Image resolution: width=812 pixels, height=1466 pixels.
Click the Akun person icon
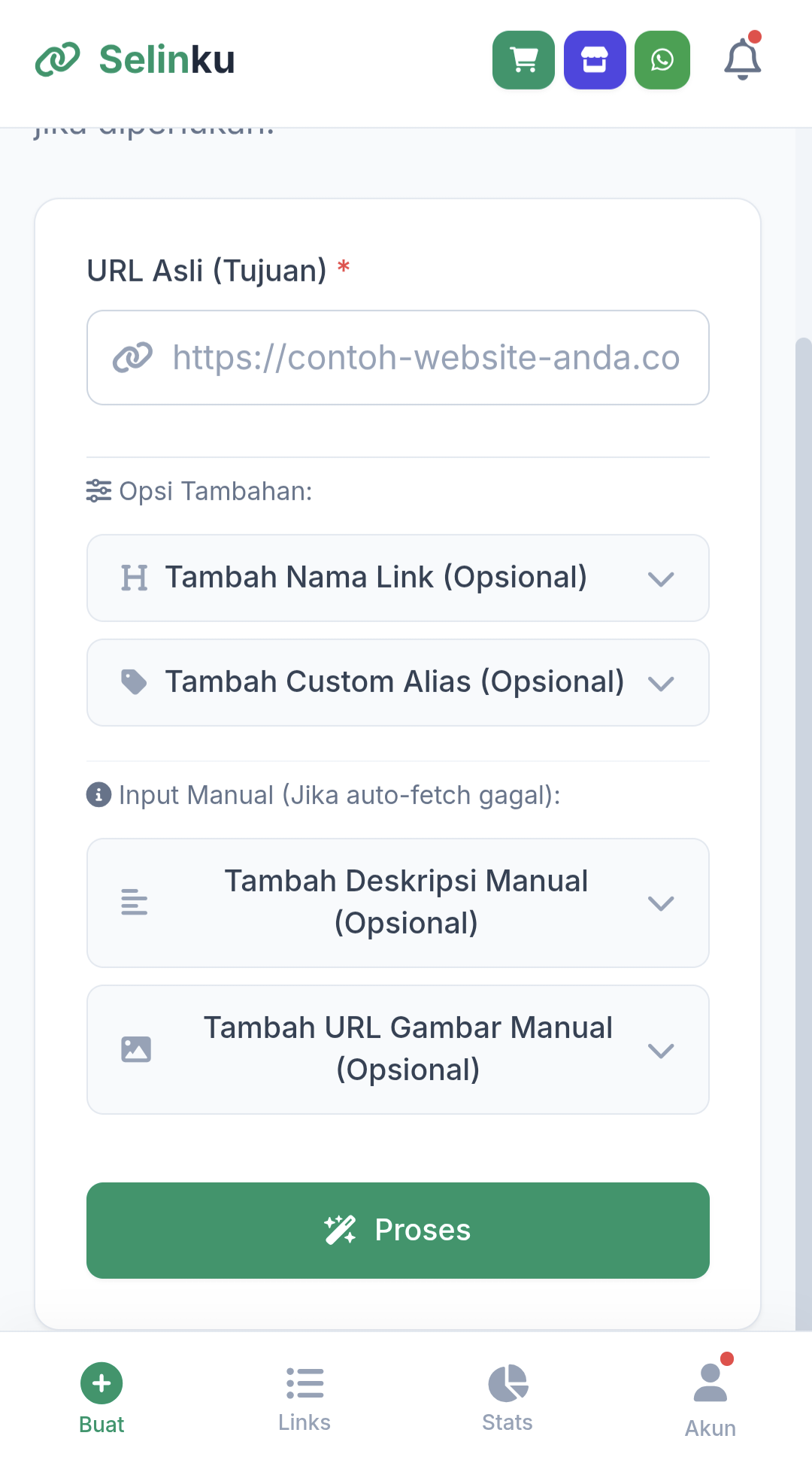[710, 1384]
